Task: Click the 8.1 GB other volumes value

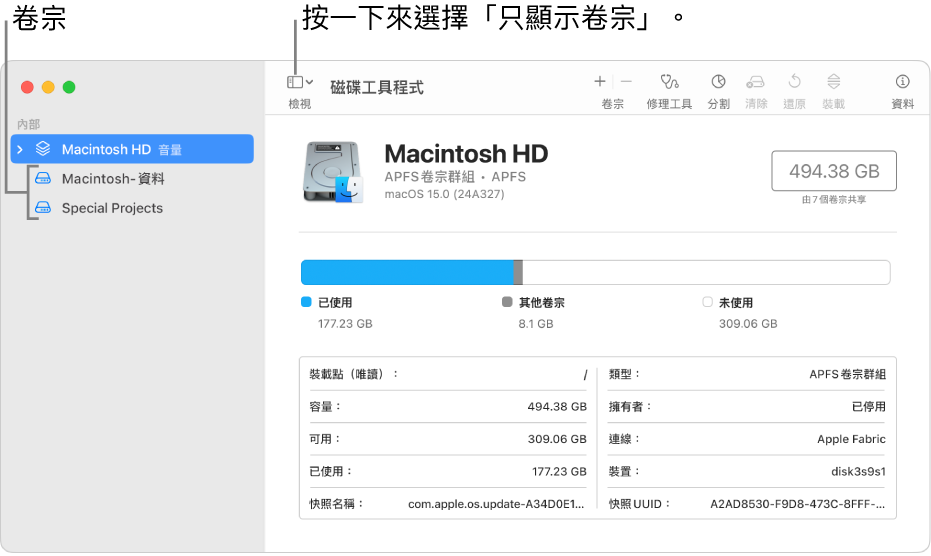Action: click(536, 324)
